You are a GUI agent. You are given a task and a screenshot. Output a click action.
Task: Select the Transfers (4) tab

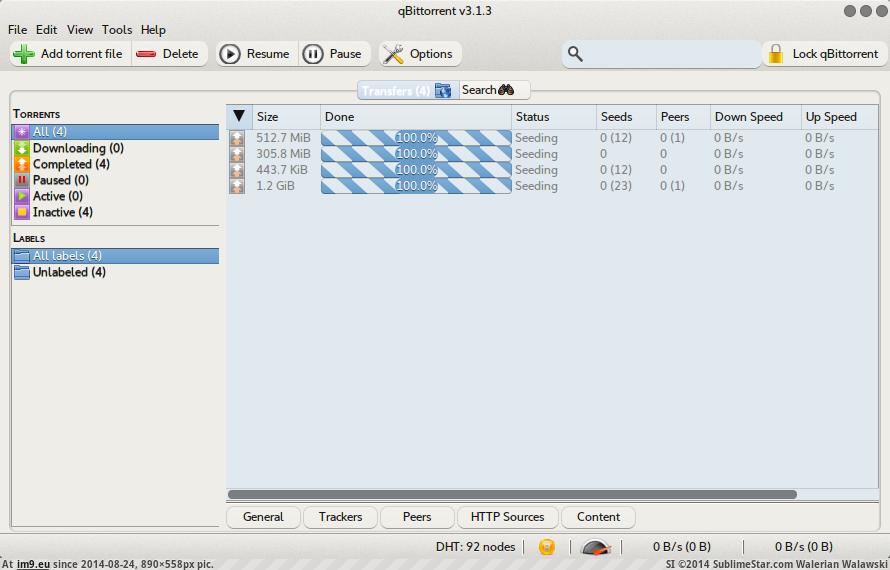click(x=407, y=90)
